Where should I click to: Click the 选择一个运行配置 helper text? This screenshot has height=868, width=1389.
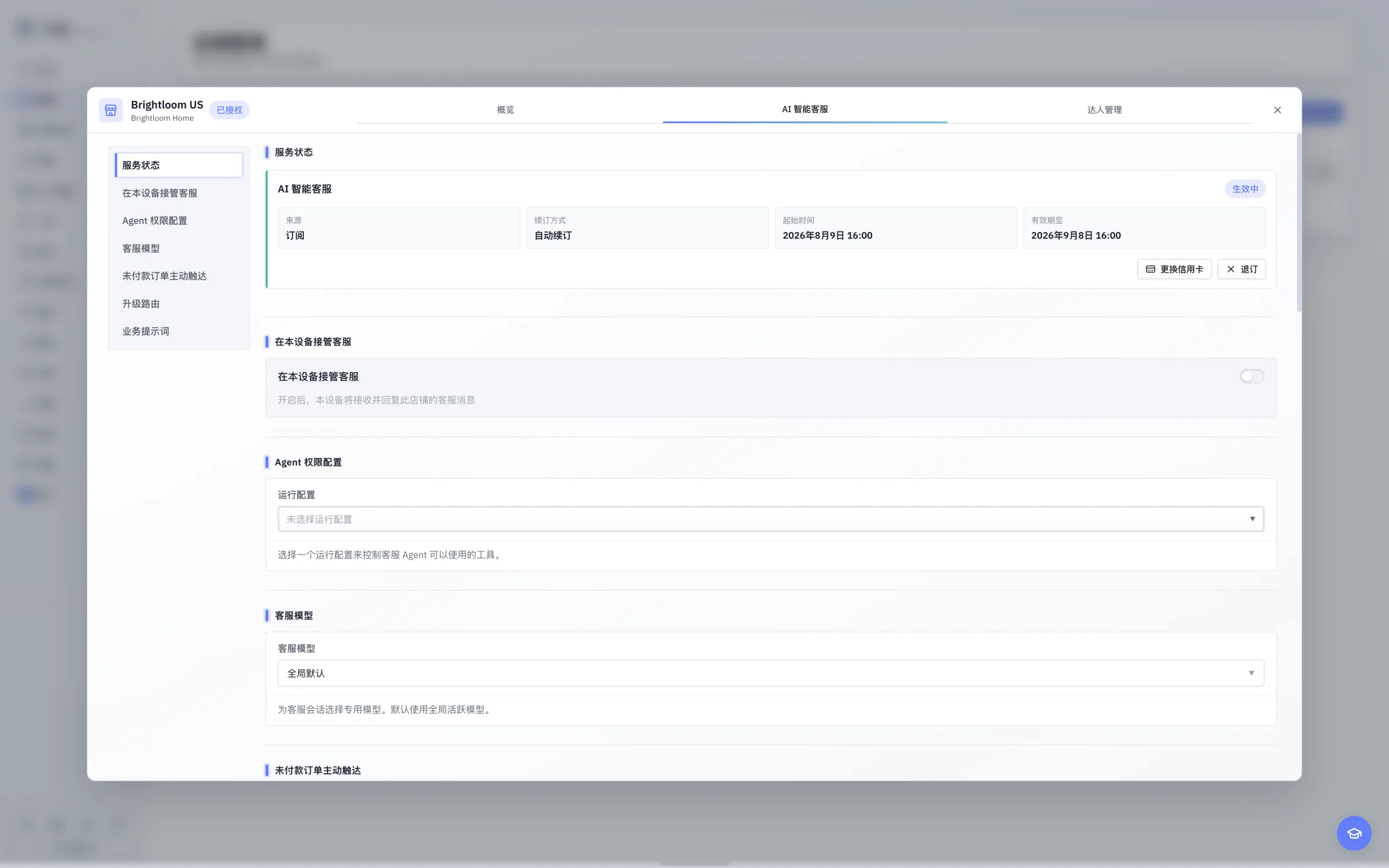[x=391, y=555]
